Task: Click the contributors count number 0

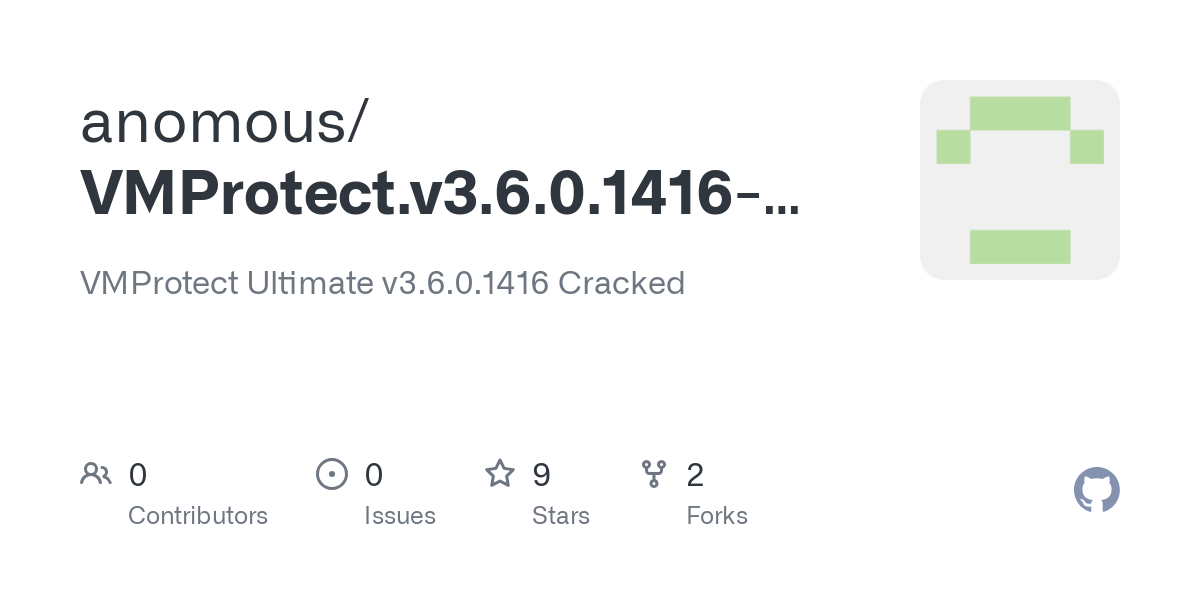Action: (x=138, y=475)
